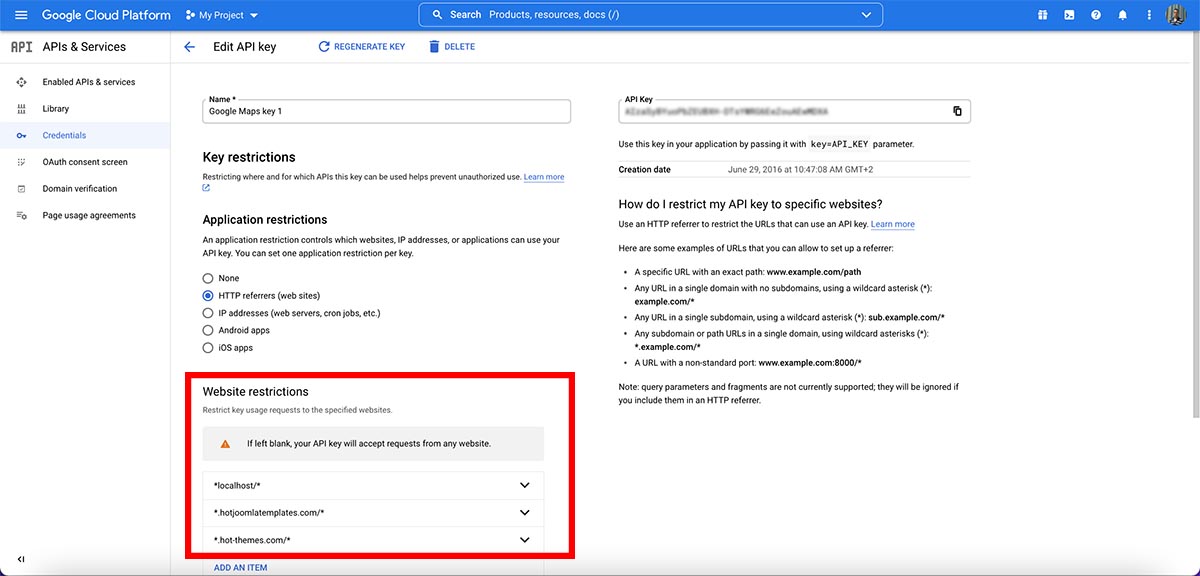Click the Credentials key icon
Viewport: 1200px width, 576px height.
coord(21,135)
